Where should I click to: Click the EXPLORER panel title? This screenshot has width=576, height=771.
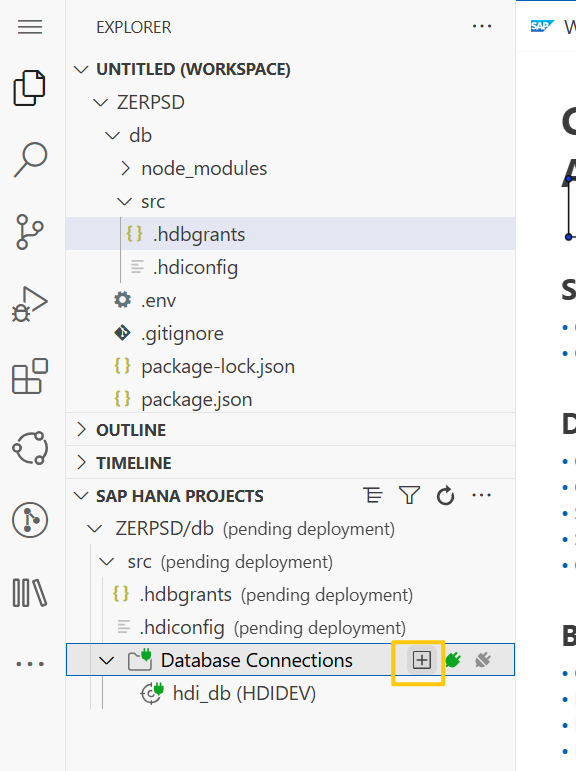click(x=134, y=27)
